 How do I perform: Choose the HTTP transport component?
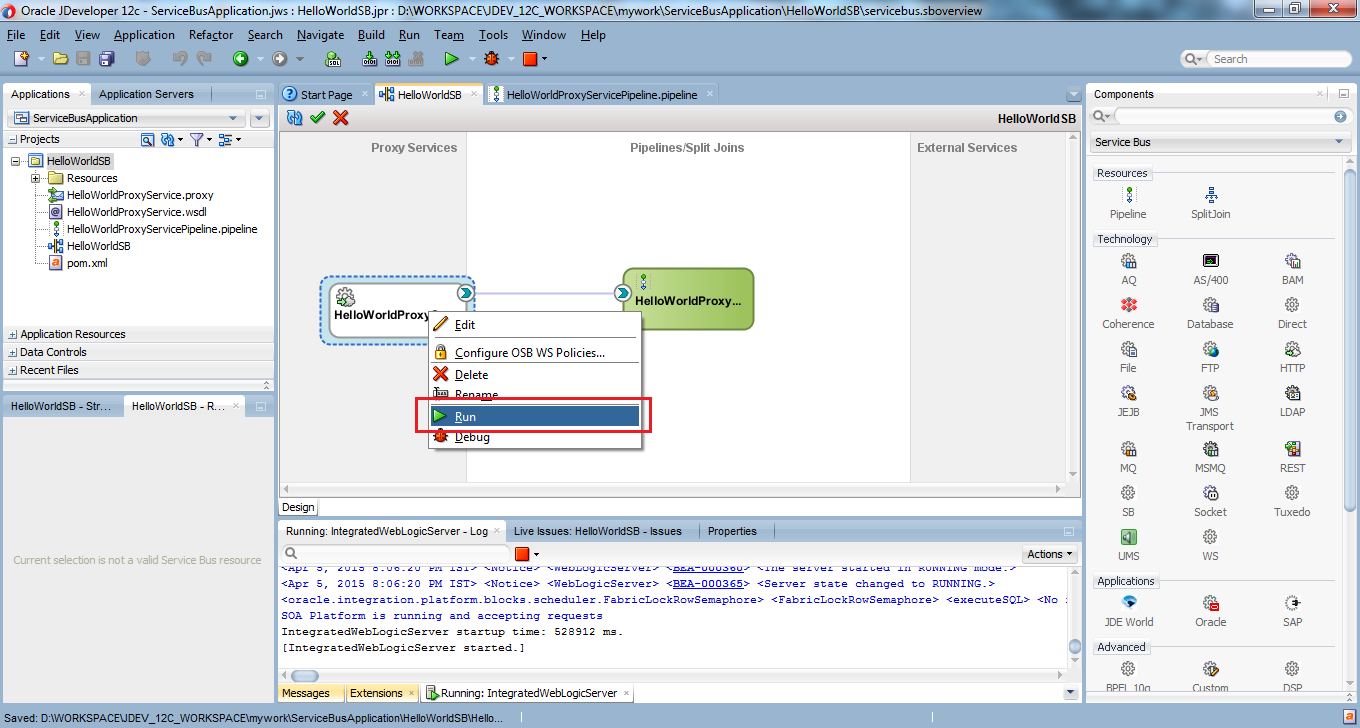tap(1292, 357)
